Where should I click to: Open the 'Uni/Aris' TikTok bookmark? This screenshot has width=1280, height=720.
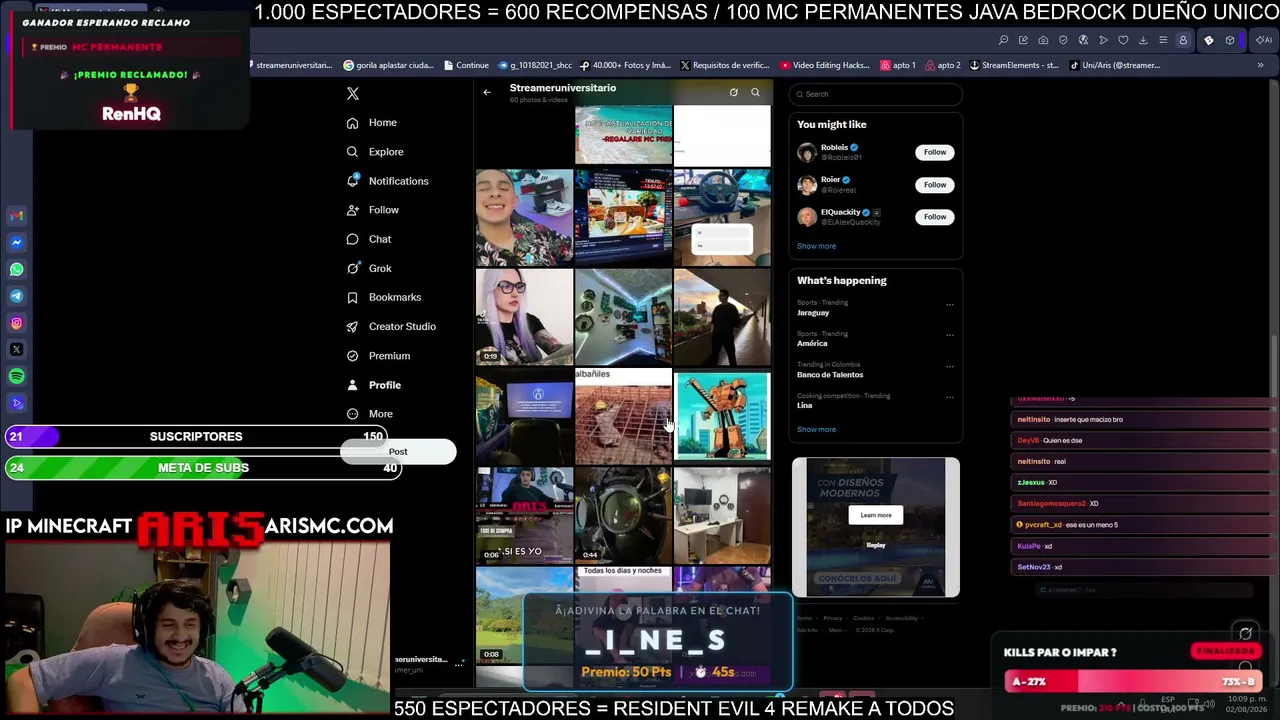coord(1115,65)
